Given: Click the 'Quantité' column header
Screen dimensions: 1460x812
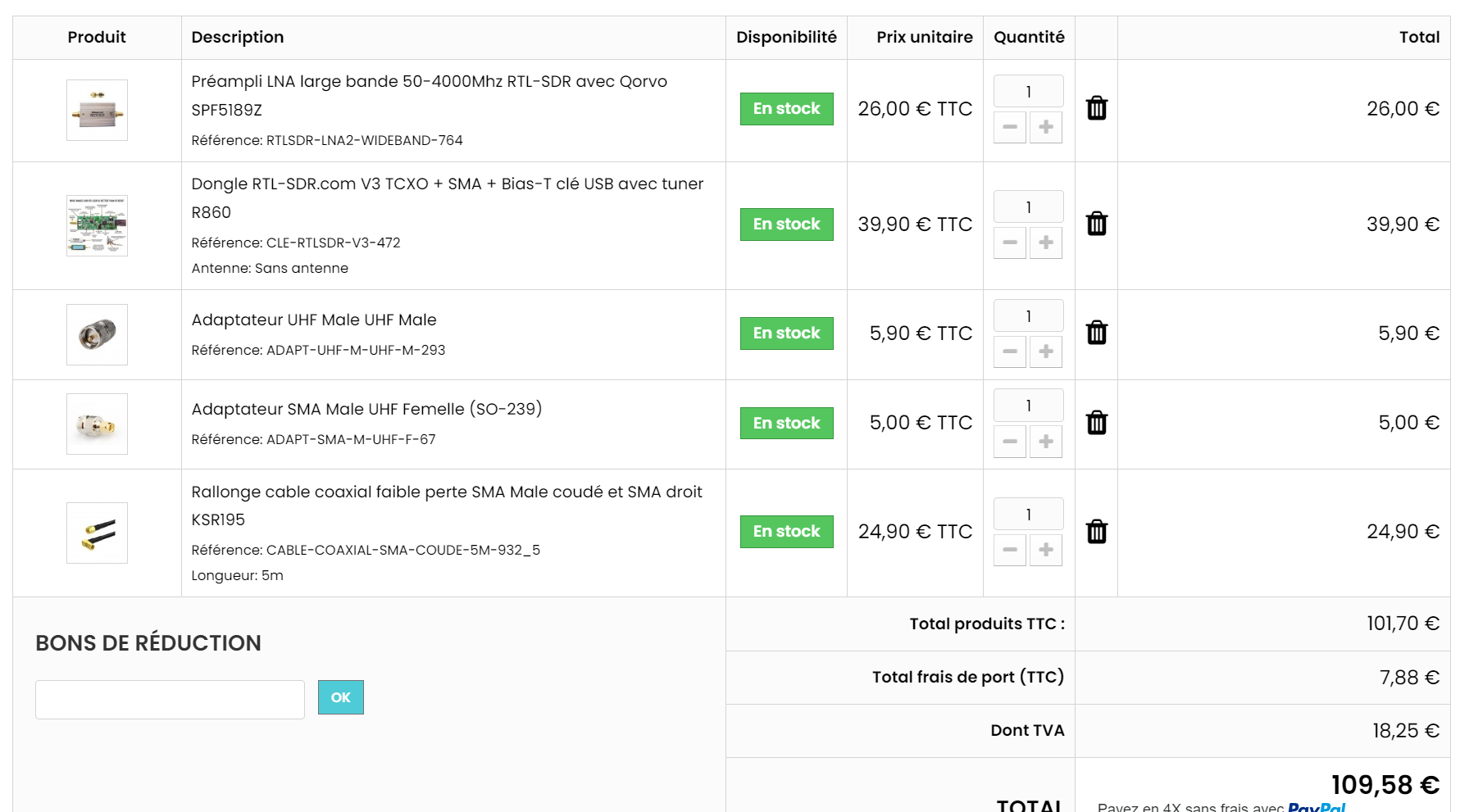Looking at the screenshot, I should coord(1029,37).
